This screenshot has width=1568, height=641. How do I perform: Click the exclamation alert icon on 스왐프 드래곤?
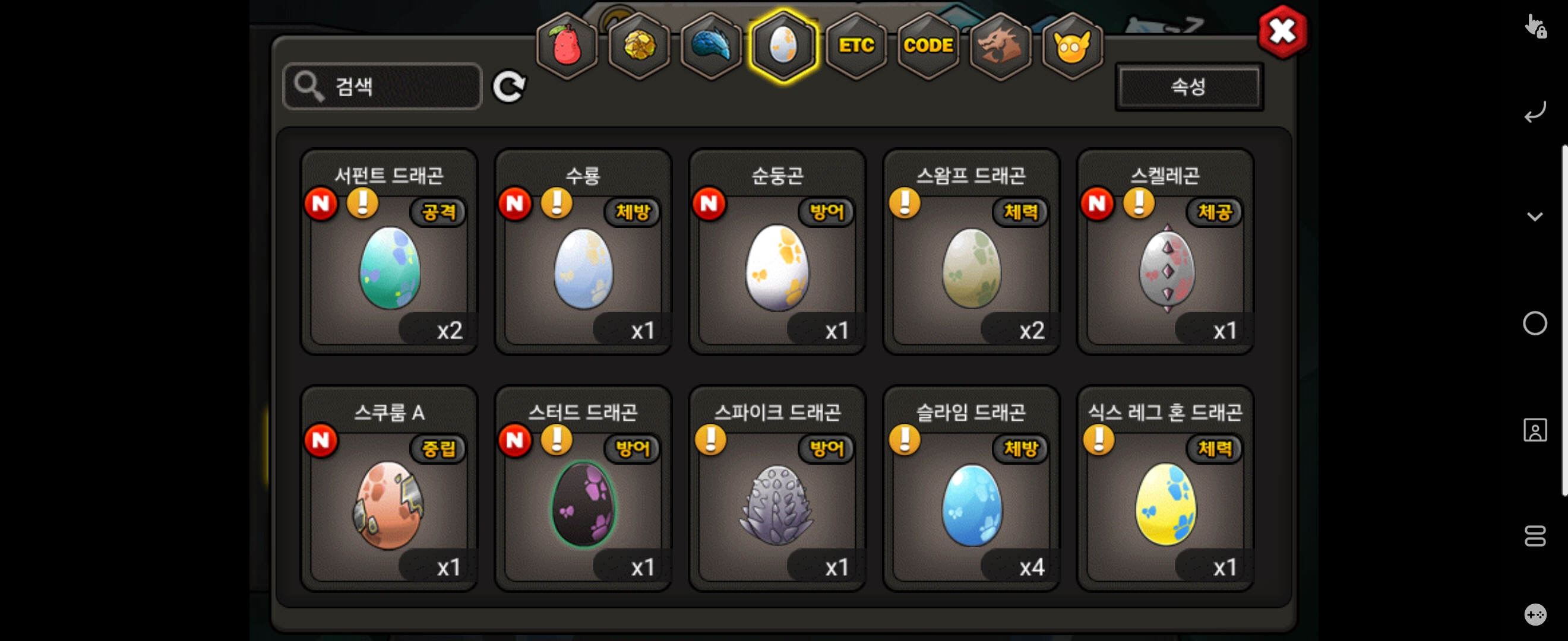click(905, 202)
